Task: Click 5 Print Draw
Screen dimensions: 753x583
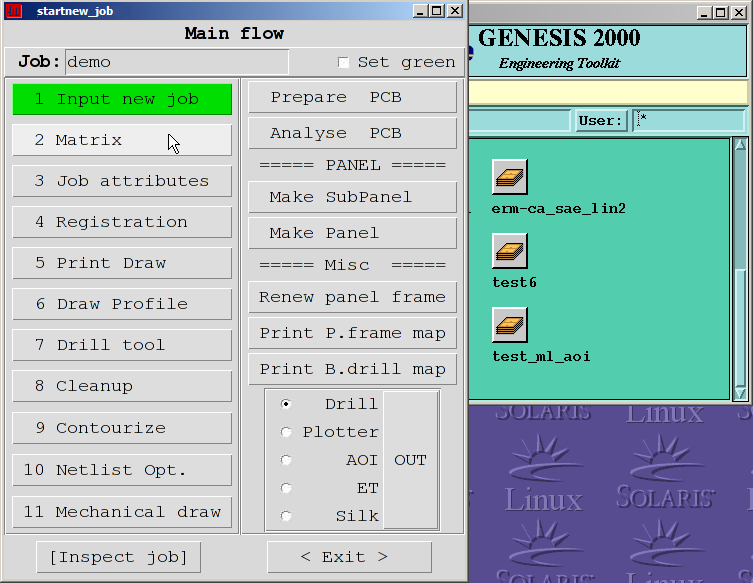Action: 122,263
